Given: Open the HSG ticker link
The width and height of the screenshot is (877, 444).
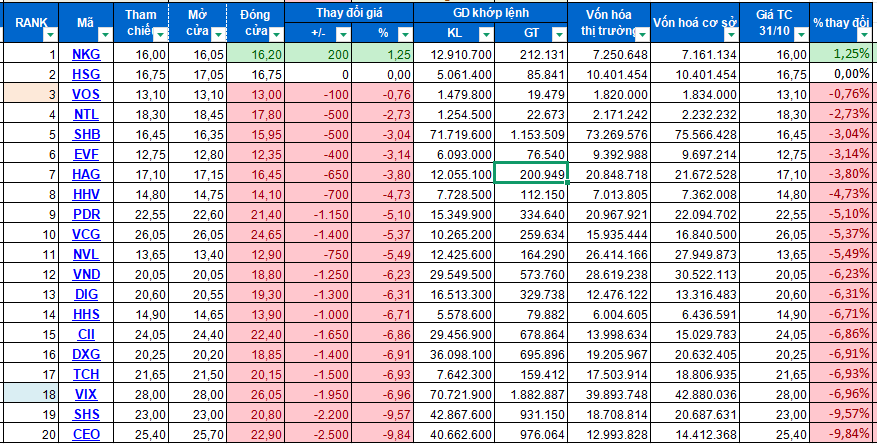Looking at the screenshot, I should coord(86,74).
